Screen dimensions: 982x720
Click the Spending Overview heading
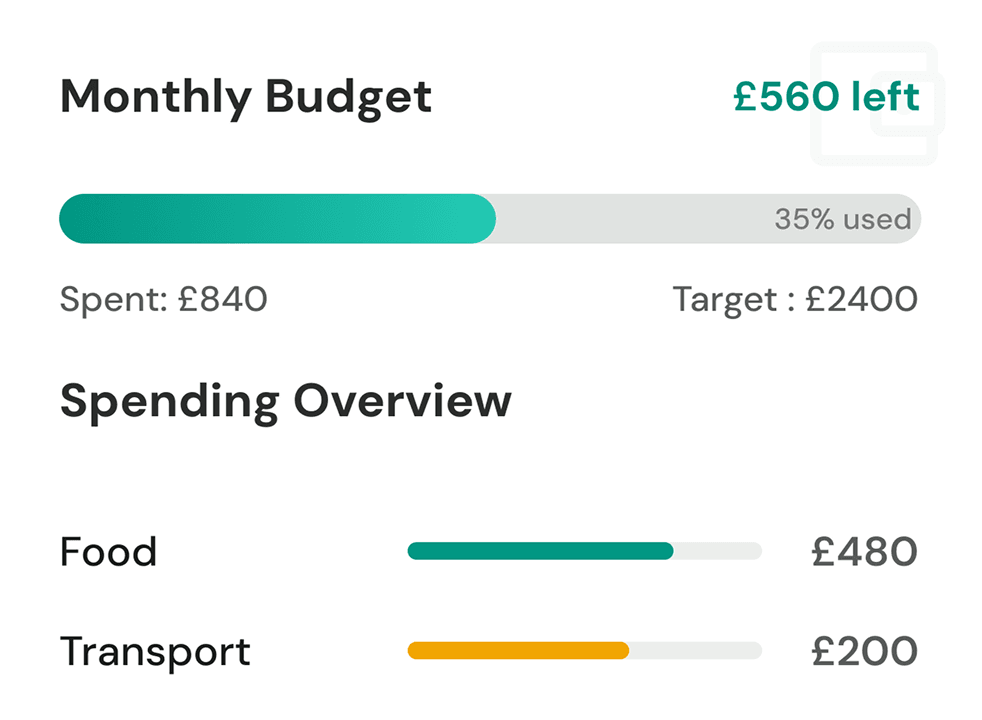point(286,401)
